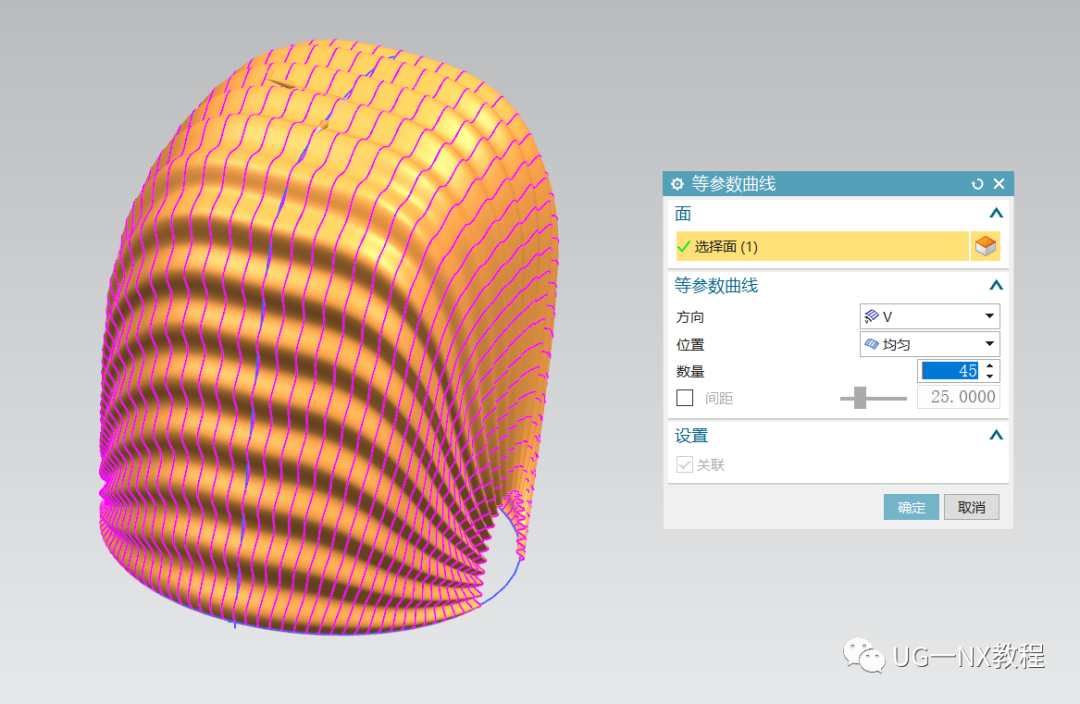Collapse the 等参数曲线 section
This screenshot has width=1080, height=704.
click(995, 284)
